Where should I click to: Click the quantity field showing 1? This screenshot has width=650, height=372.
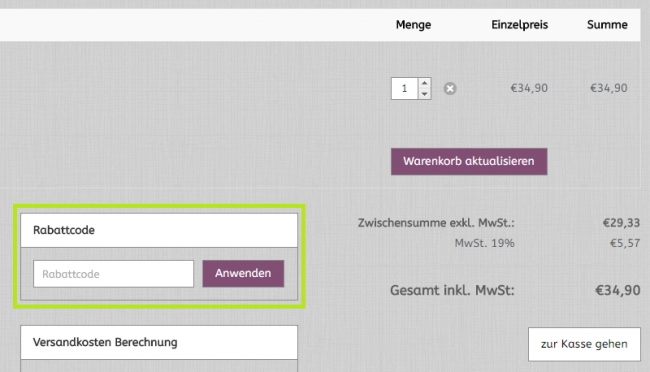pos(404,88)
